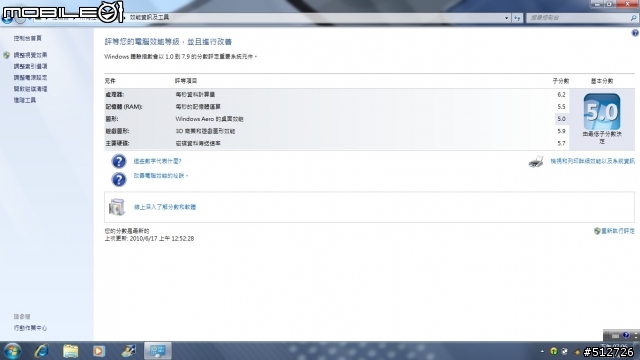Launch Internet Explorer from the taskbar
The height and width of the screenshot is (360, 640).
41,351
